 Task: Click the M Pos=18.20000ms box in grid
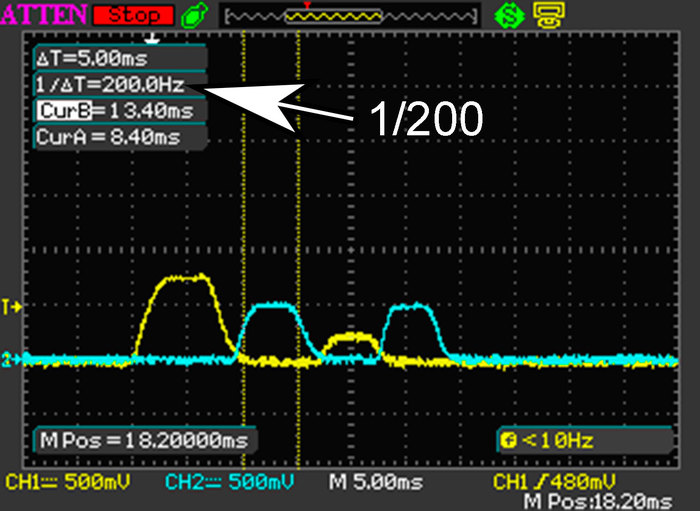(x=145, y=441)
